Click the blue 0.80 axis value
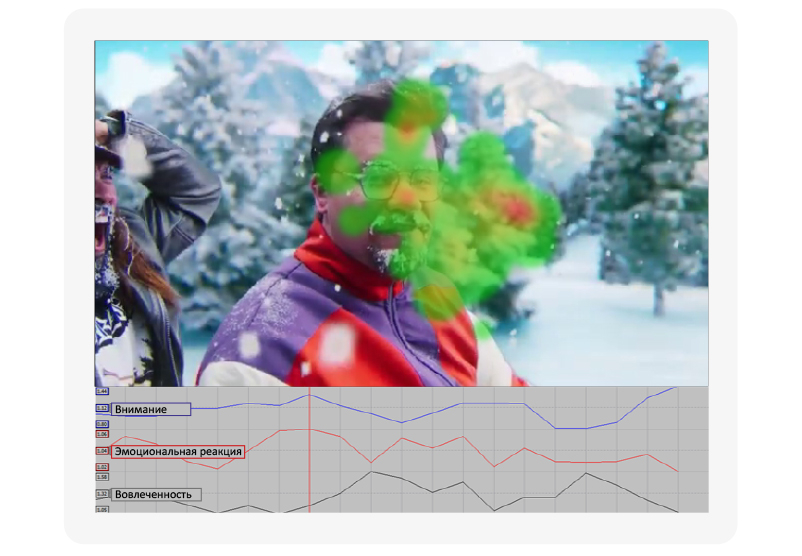Screen dimensions: 802x556 pos(102,424)
